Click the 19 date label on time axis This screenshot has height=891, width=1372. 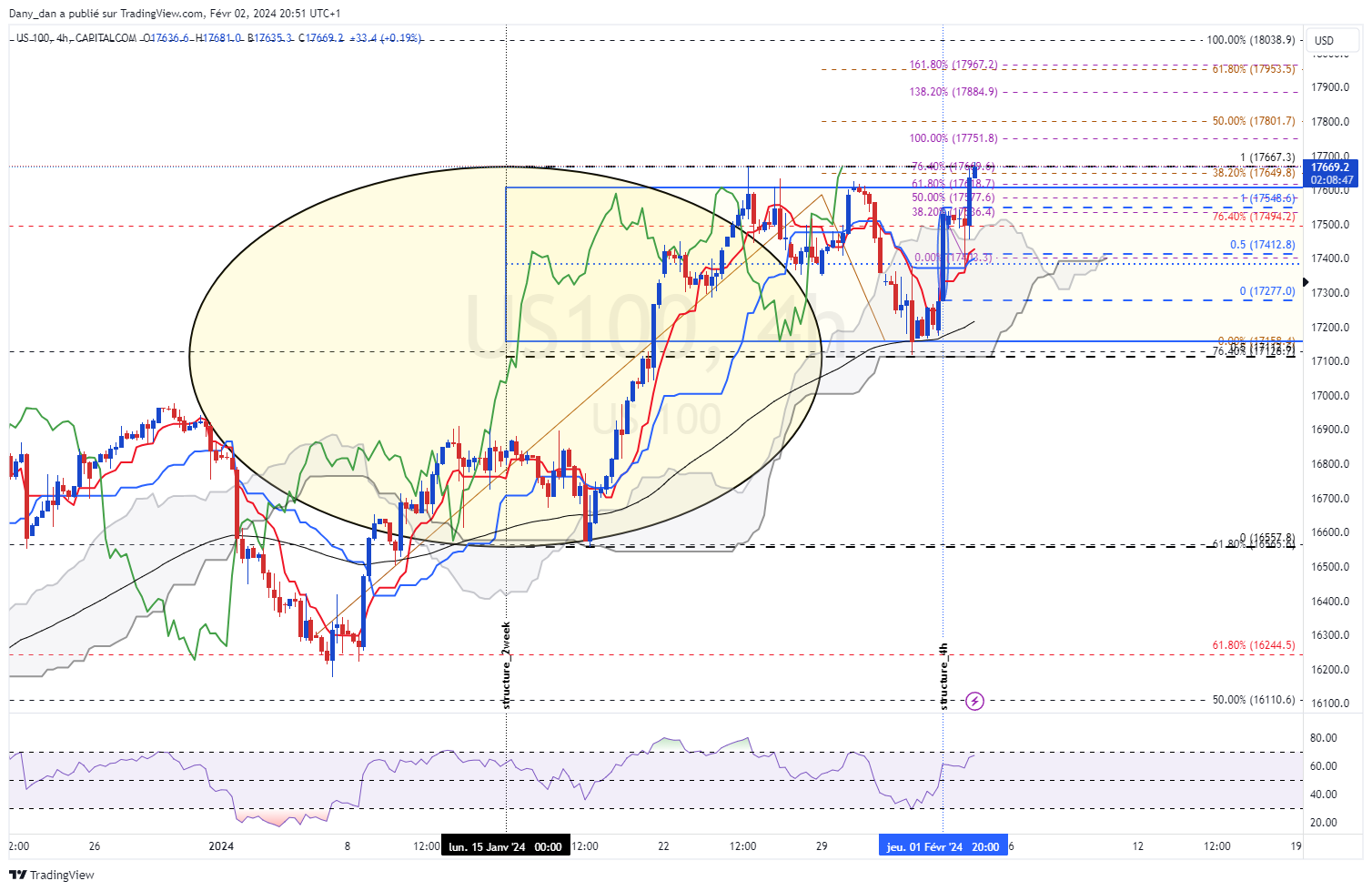coord(1296,846)
